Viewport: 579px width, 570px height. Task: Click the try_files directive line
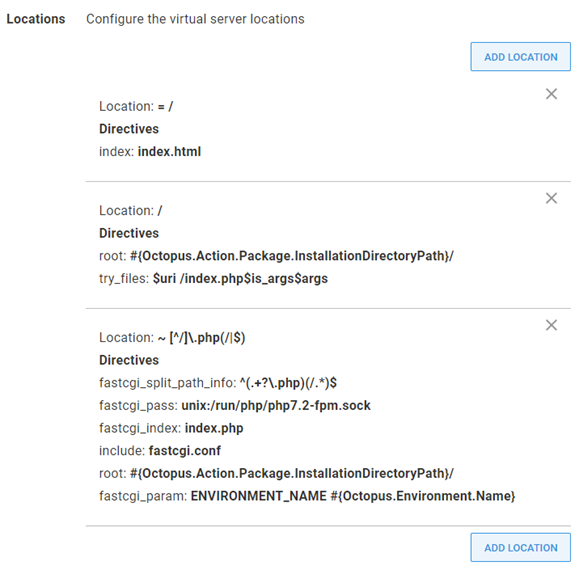213,278
